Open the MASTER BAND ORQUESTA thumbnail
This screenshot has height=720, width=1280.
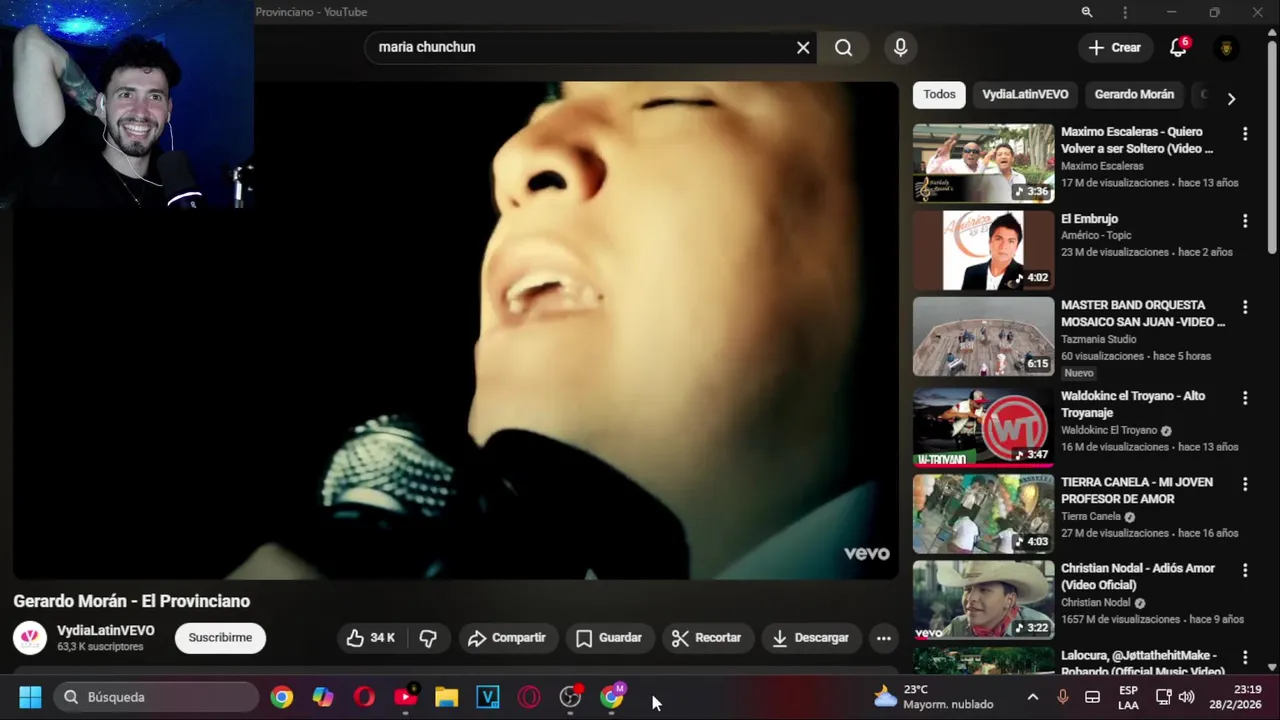click(983, 337)
